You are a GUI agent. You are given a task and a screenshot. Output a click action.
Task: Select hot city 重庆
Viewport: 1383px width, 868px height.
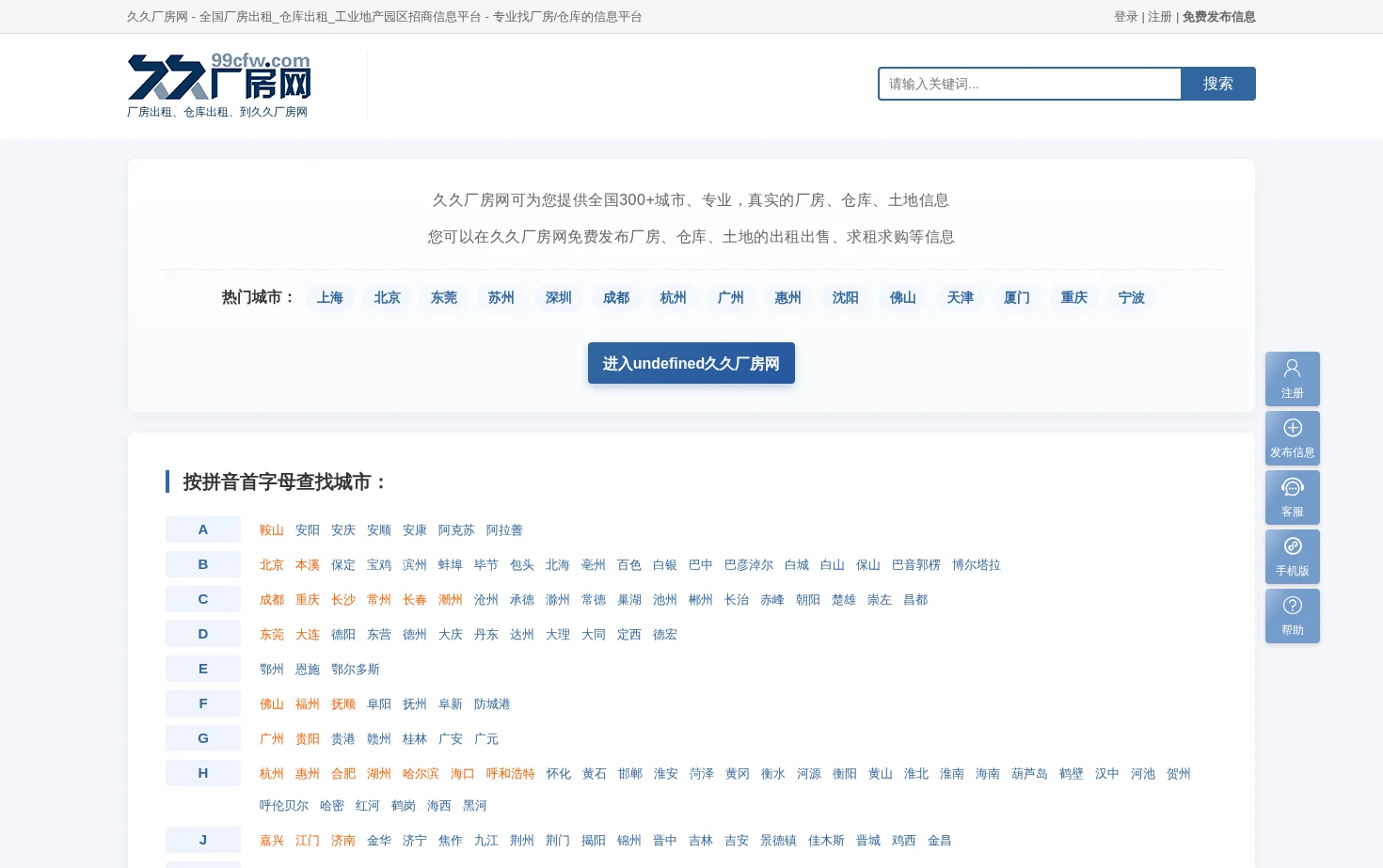point(1074,297)
